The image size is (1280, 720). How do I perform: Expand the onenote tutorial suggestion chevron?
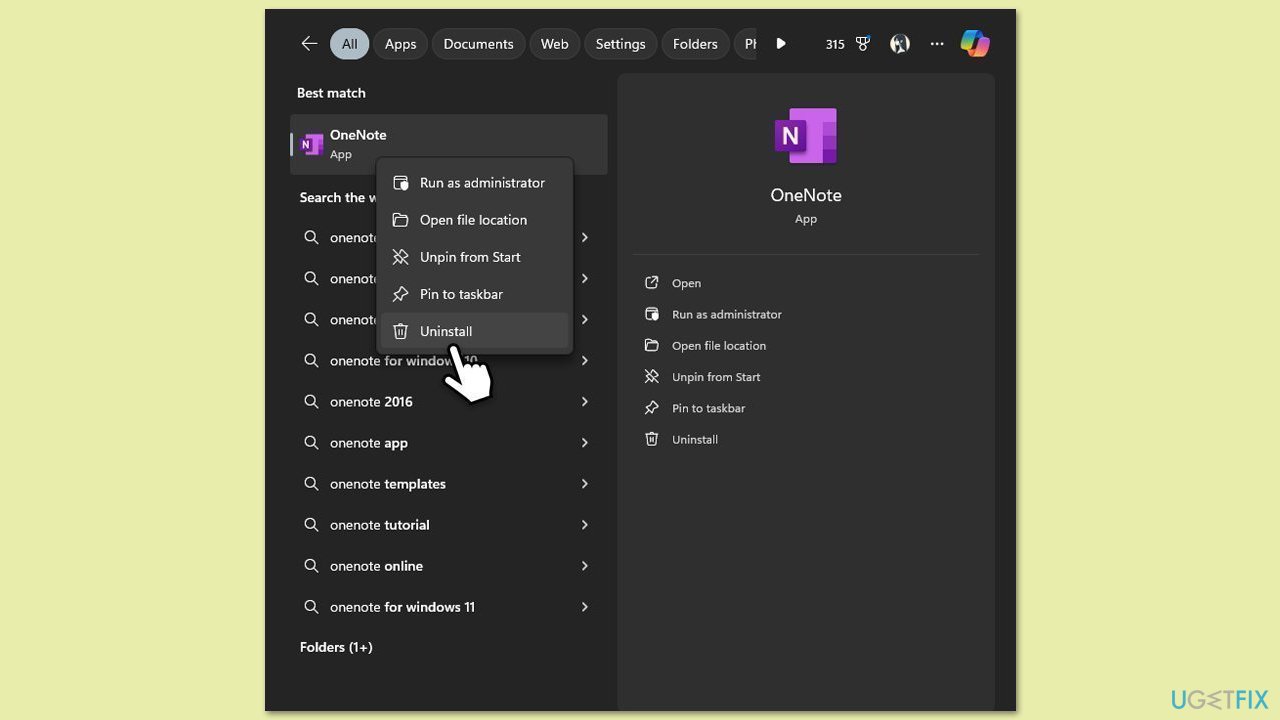coord(585,525)
